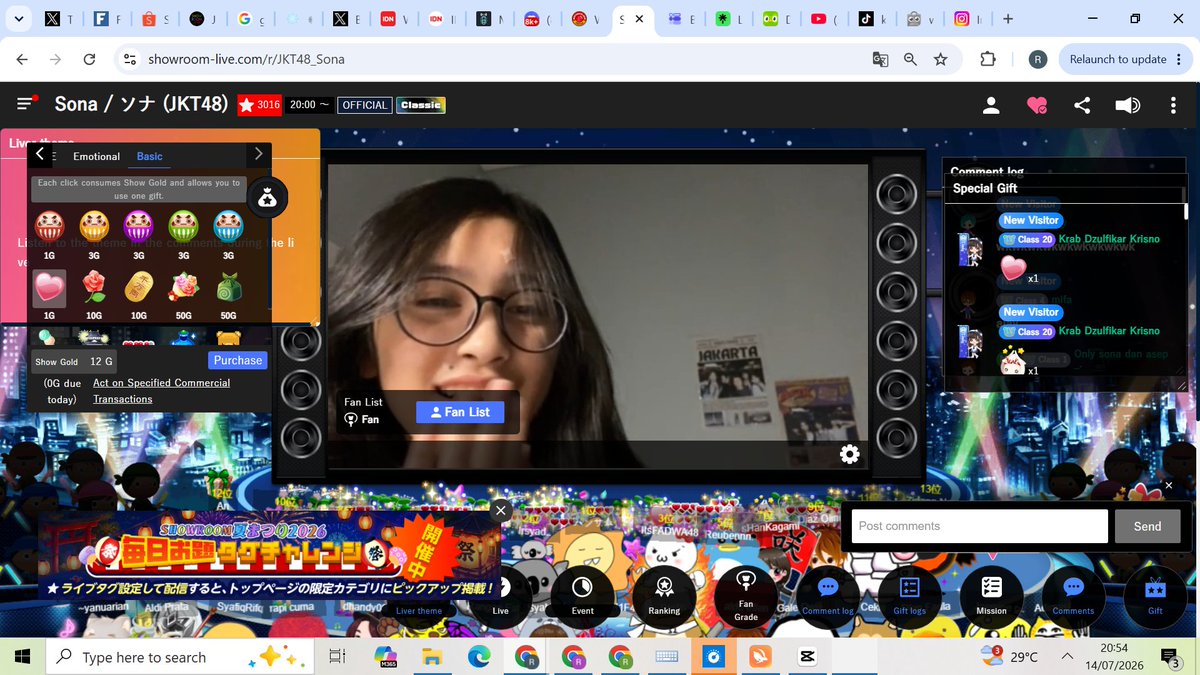Screen dimensions: 1200x675
Task: Switch to the Basic gift tab
Action: (150, 156)
